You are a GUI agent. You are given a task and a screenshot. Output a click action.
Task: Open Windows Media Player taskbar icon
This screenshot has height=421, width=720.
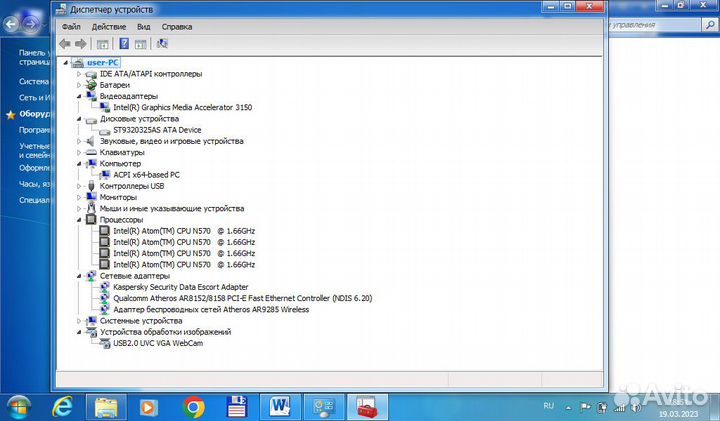(x=148, y=407)
